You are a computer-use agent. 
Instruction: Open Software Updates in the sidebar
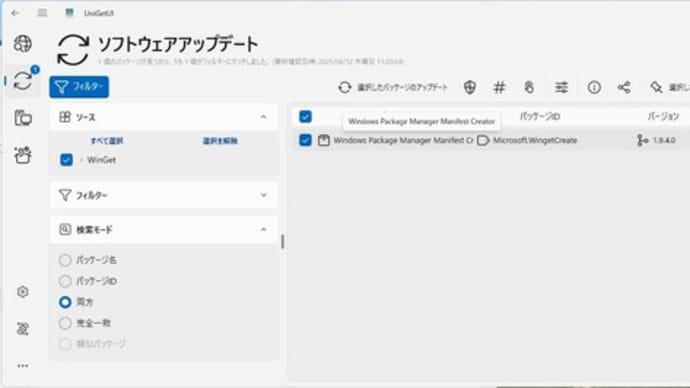point(23,81)
